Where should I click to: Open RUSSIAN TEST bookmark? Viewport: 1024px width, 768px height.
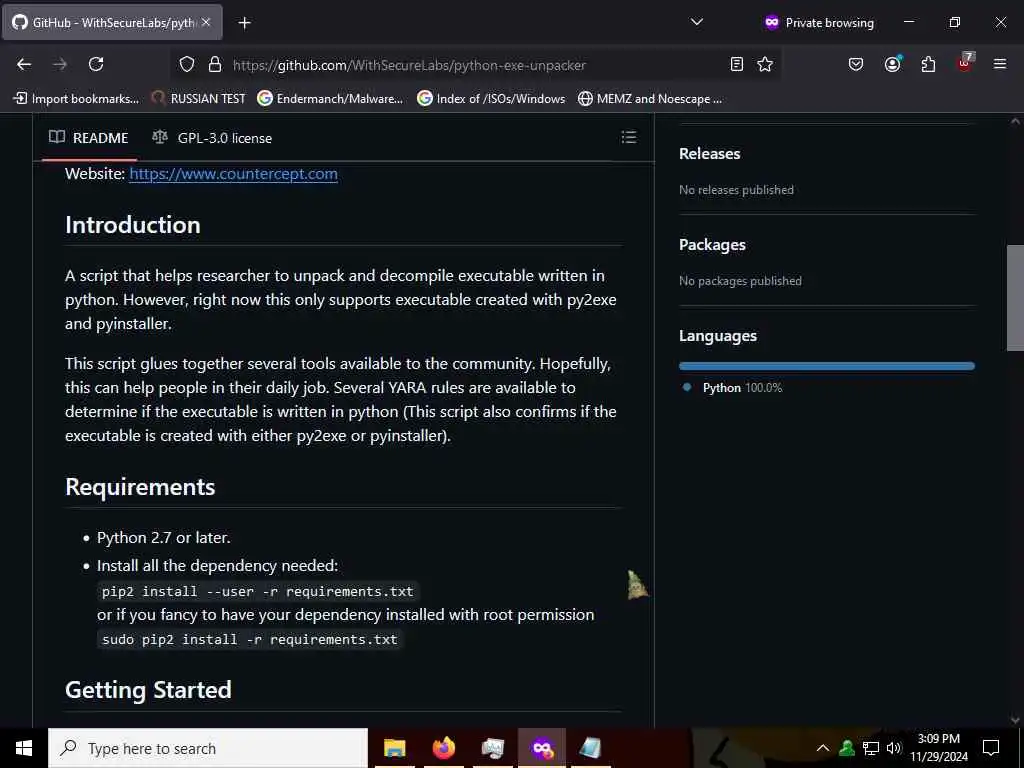(x=199, y=99)
